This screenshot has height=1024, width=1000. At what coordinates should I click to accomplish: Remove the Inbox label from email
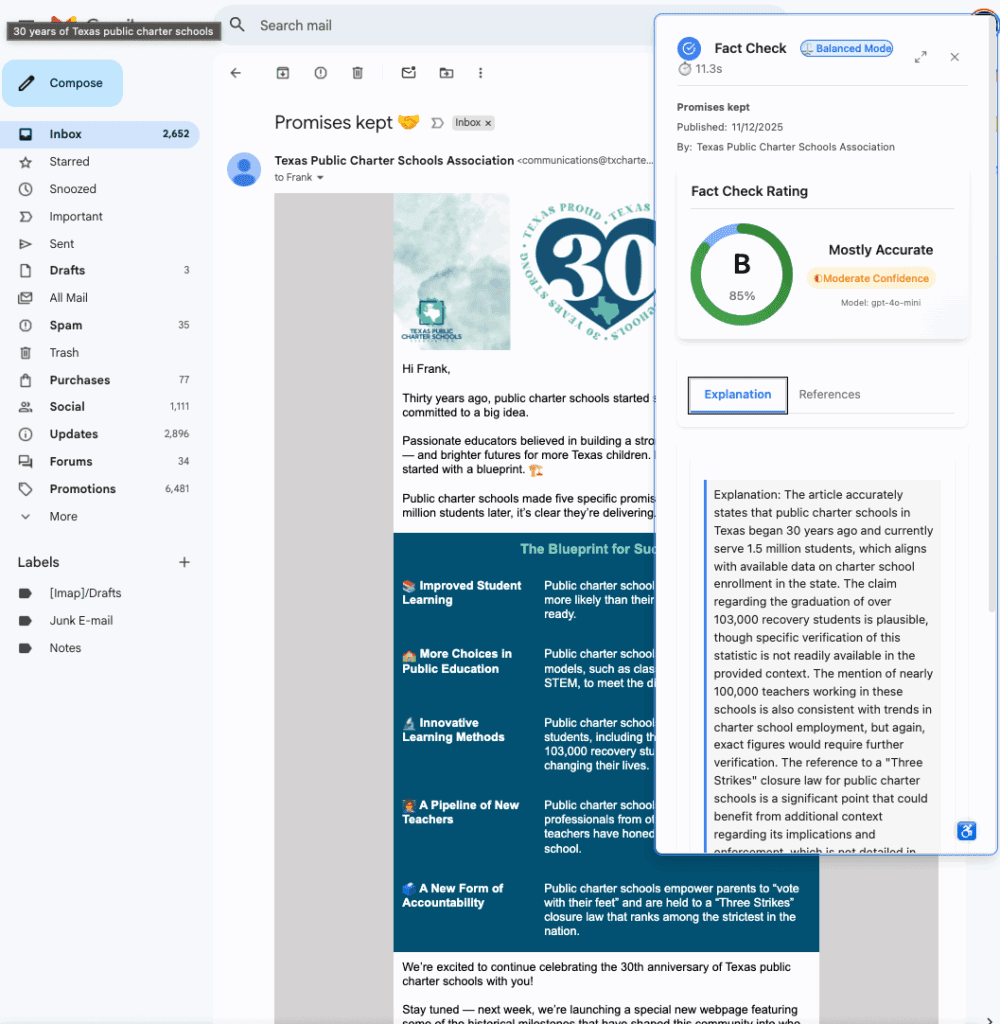click(489, 123)
